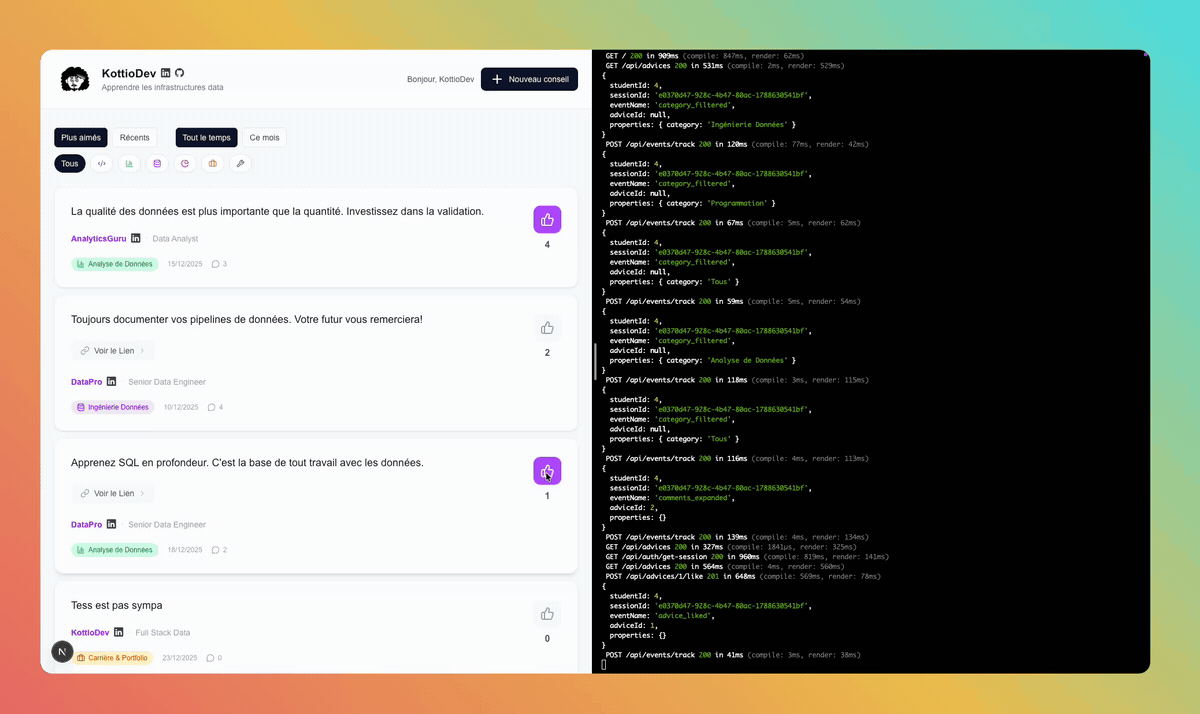Expand comments on the data quality advice
Screen dimensions: 1200x714
pyautogui.click(x=219, y=264)
